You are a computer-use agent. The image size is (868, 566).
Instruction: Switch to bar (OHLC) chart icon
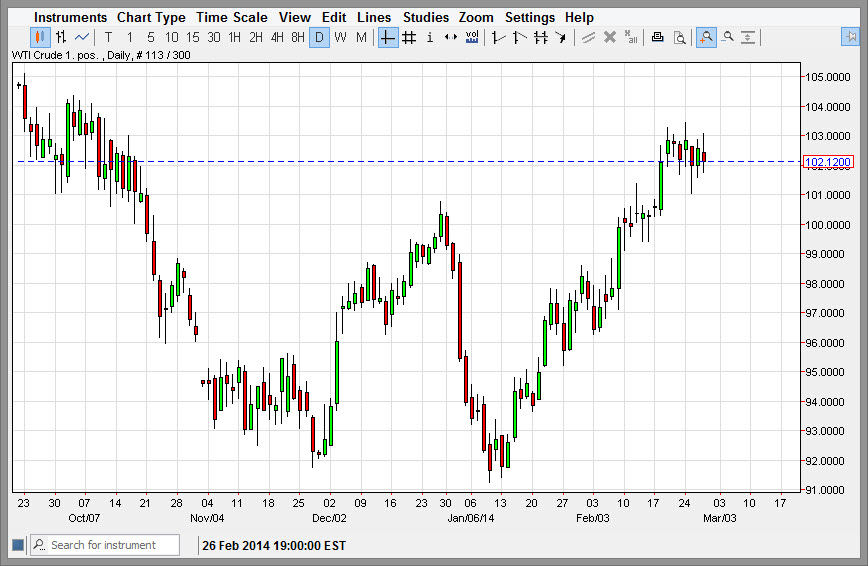pyautogui.click(x=61, y=38)
